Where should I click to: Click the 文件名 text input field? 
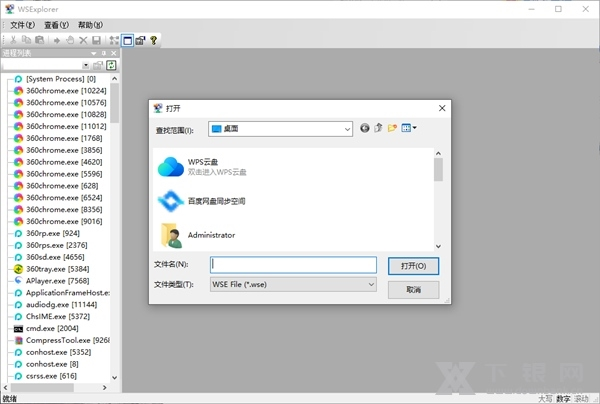point(293,265)
